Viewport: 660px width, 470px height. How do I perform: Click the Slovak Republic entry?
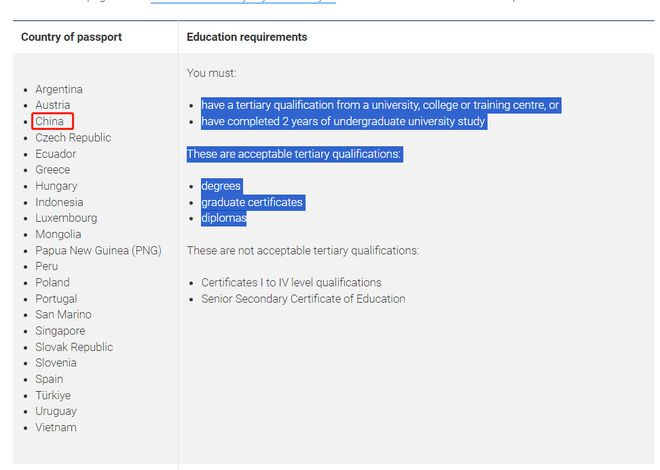pyautogui.click(x=74, y=347)
